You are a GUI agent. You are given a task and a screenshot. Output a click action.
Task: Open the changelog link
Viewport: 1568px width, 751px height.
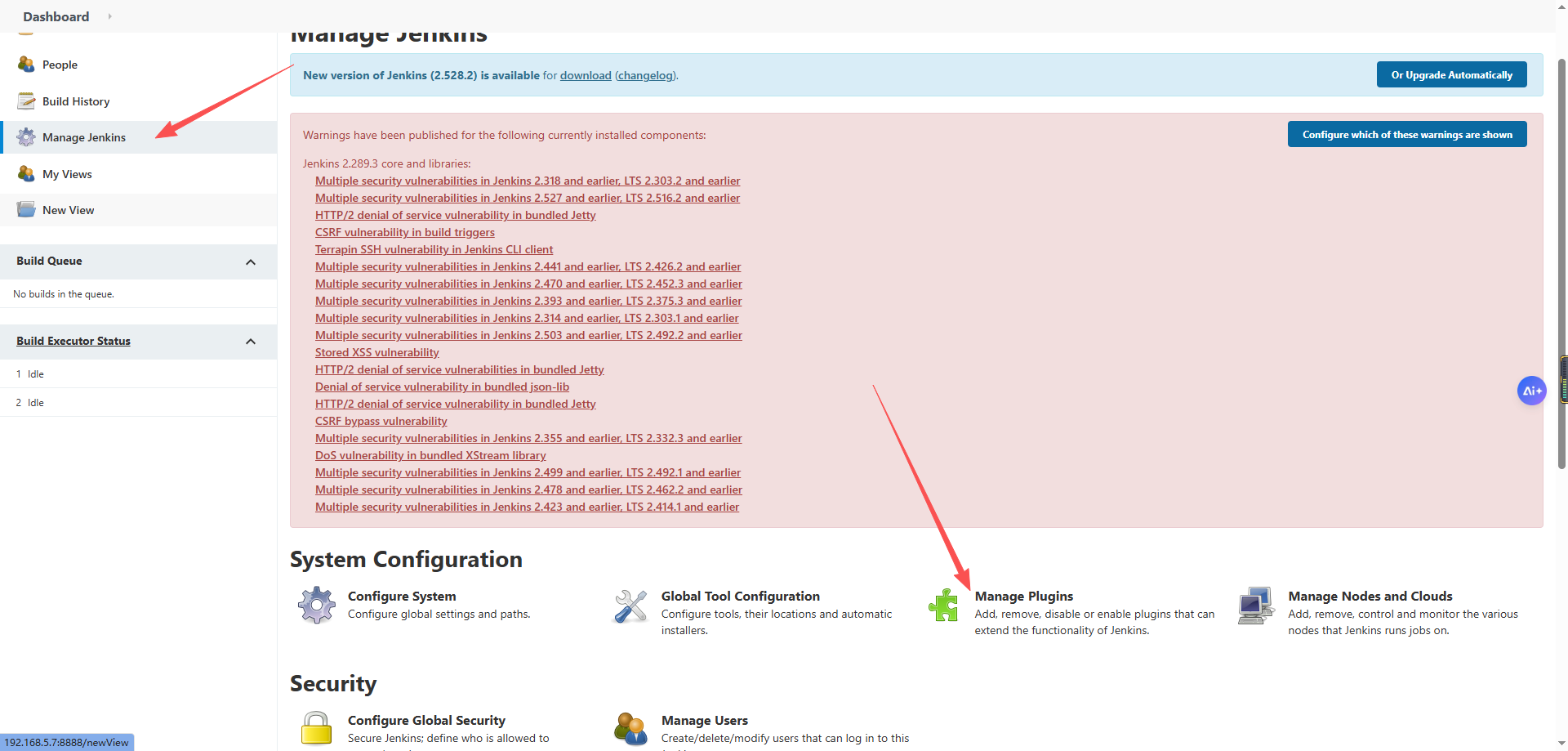coord(645,75)
